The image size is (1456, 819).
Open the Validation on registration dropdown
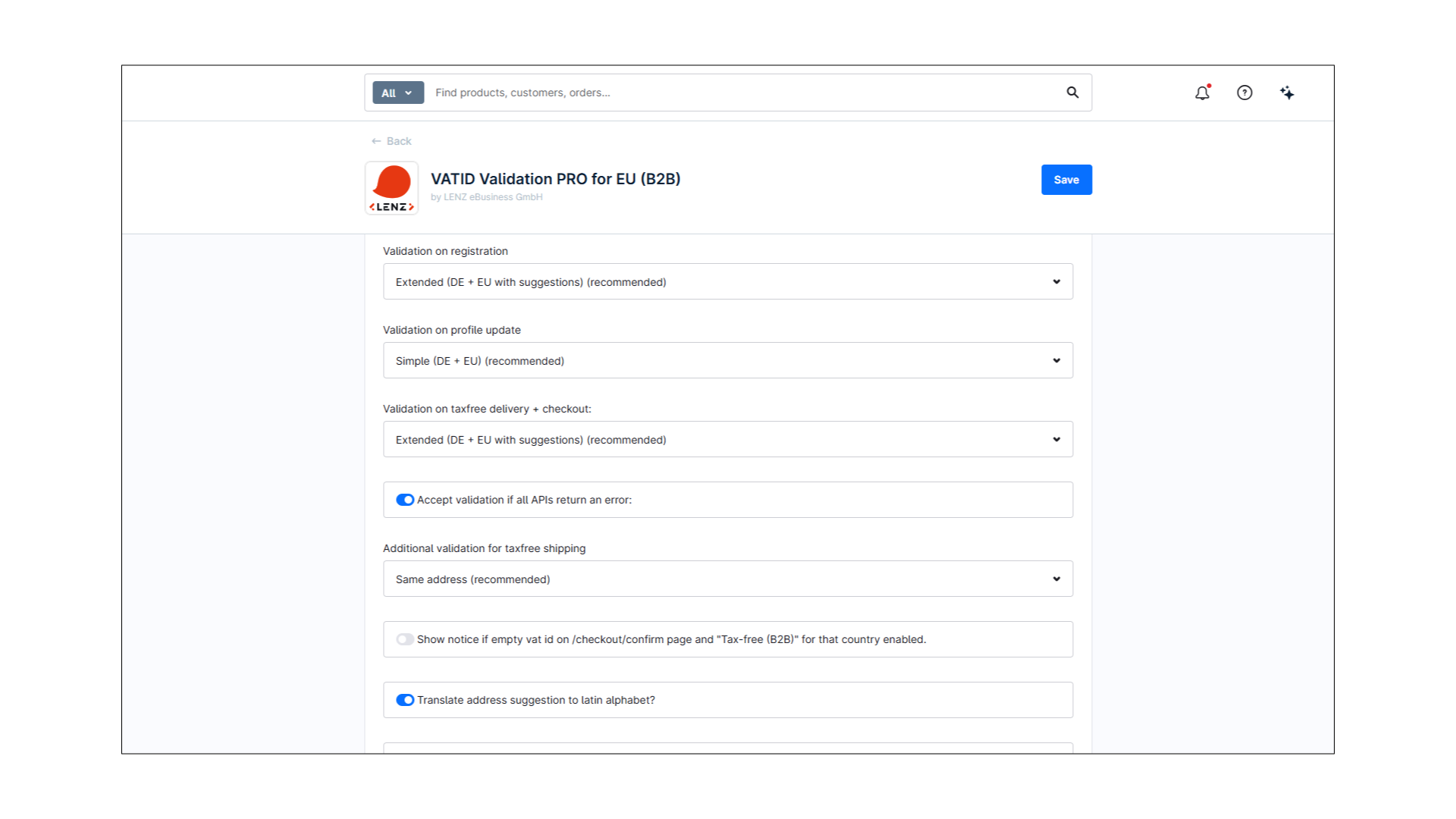726,281
